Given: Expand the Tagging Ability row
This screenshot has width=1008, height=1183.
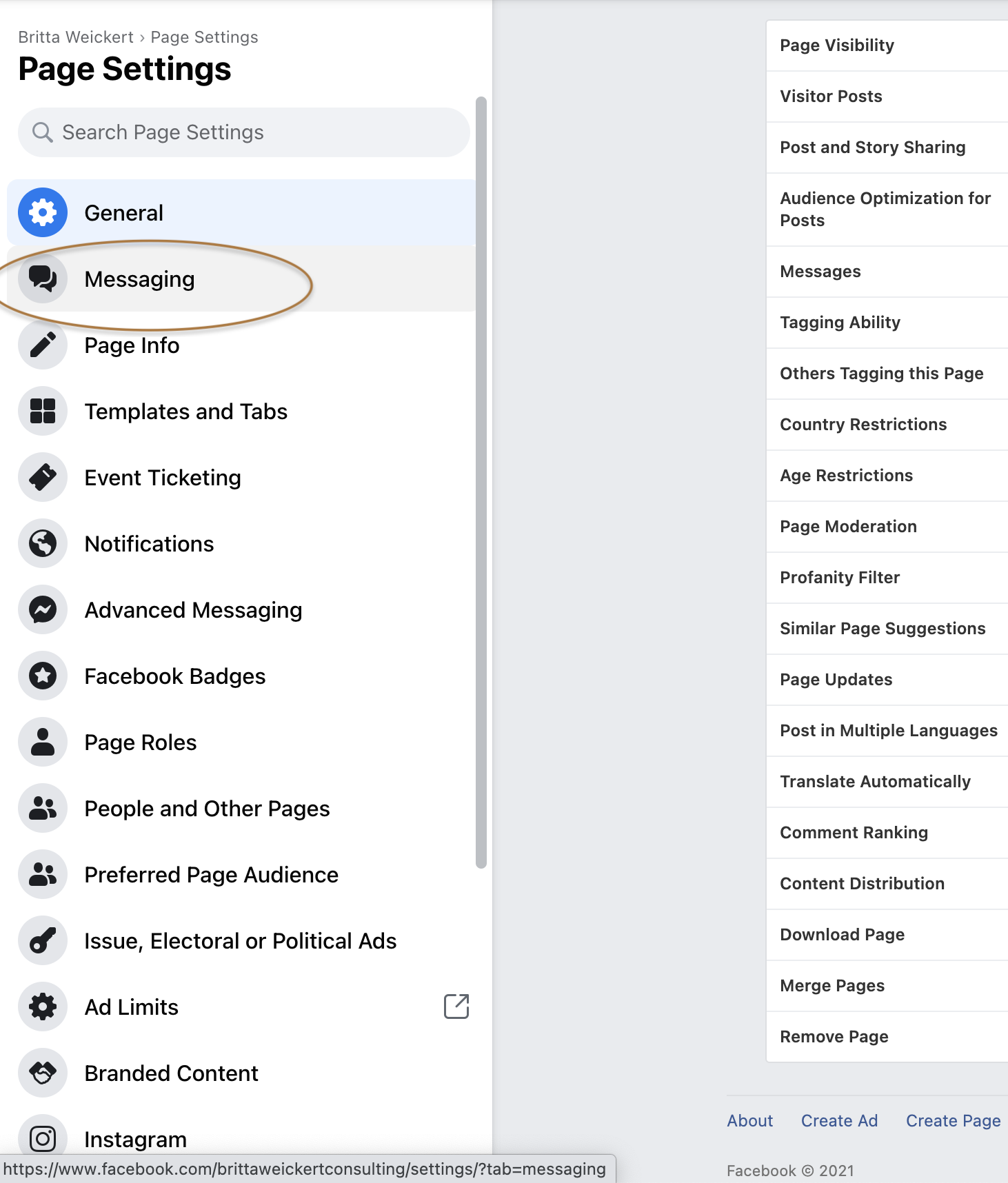Looking at the screenshot, I should 887,323.
